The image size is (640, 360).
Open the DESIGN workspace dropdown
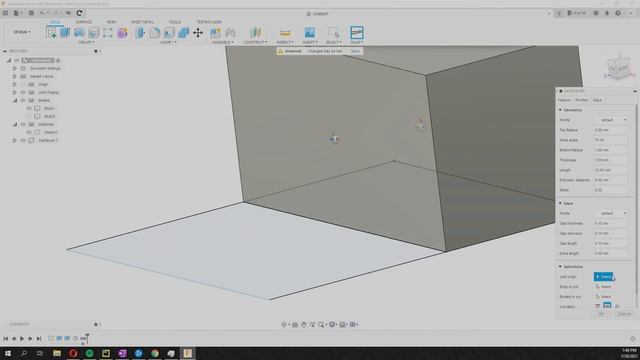[x=22, y=32]
